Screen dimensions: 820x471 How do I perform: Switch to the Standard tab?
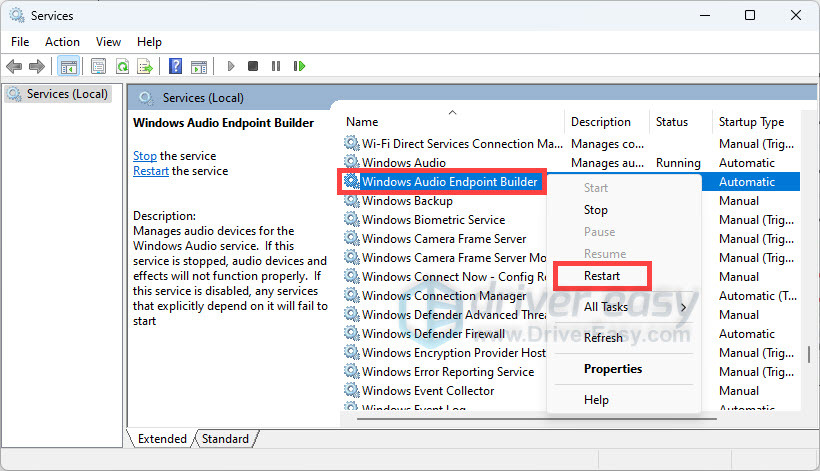tap(225, 439)
